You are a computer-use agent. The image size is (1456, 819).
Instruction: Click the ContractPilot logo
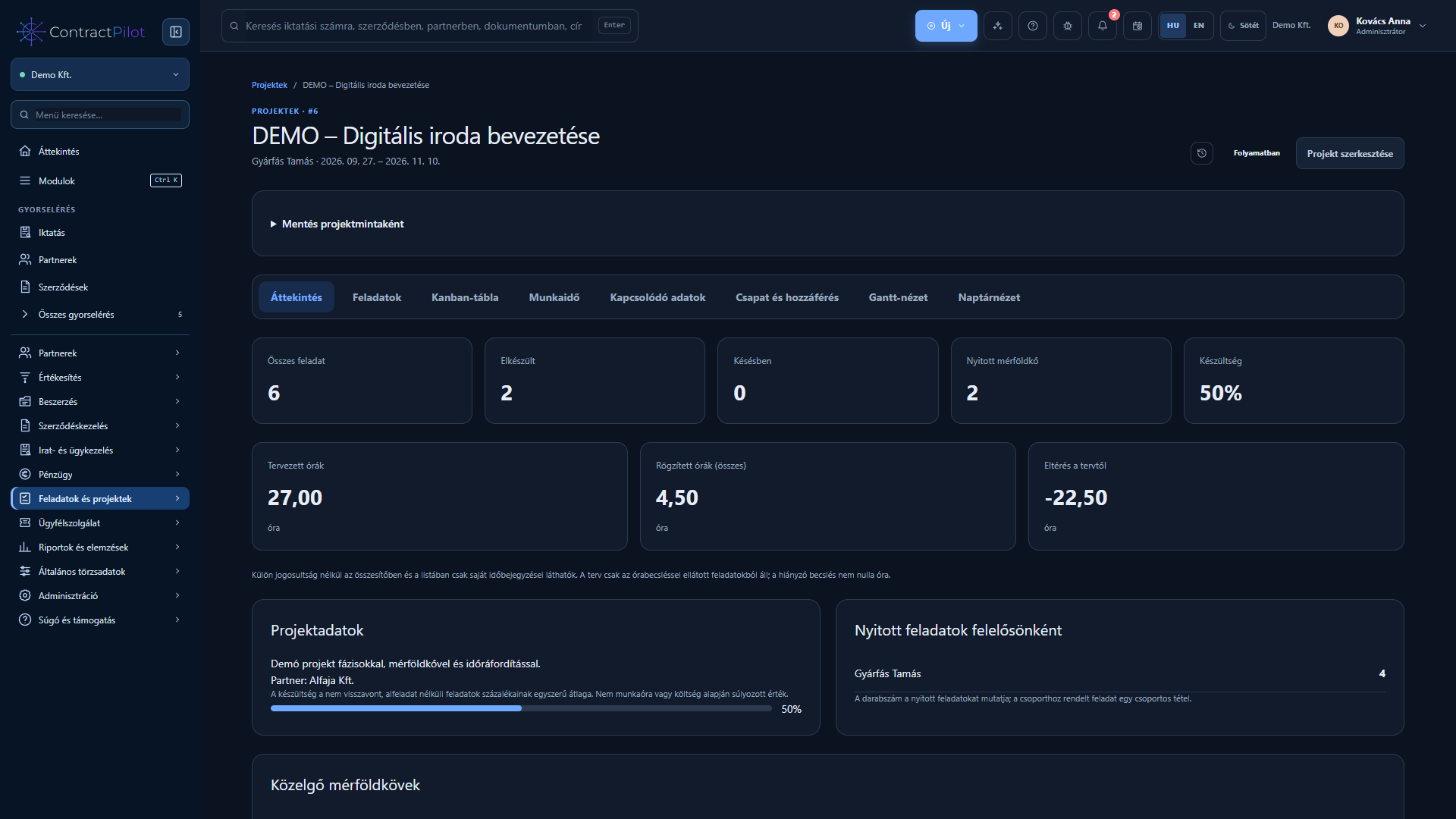click(80, 32)
